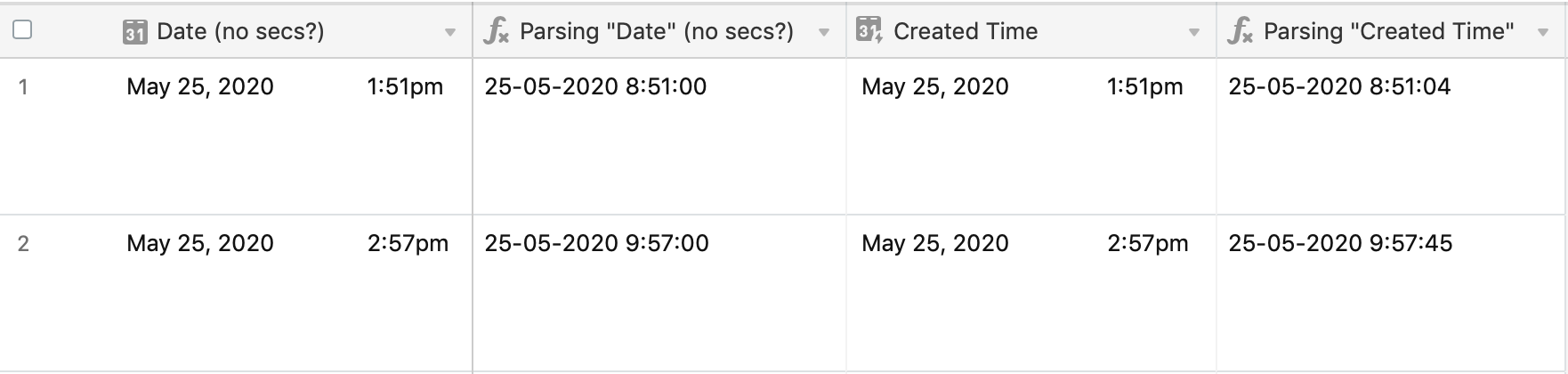Select the Created Time column header label
Screen dimensions: 1568x374
(x=966, y=31)
